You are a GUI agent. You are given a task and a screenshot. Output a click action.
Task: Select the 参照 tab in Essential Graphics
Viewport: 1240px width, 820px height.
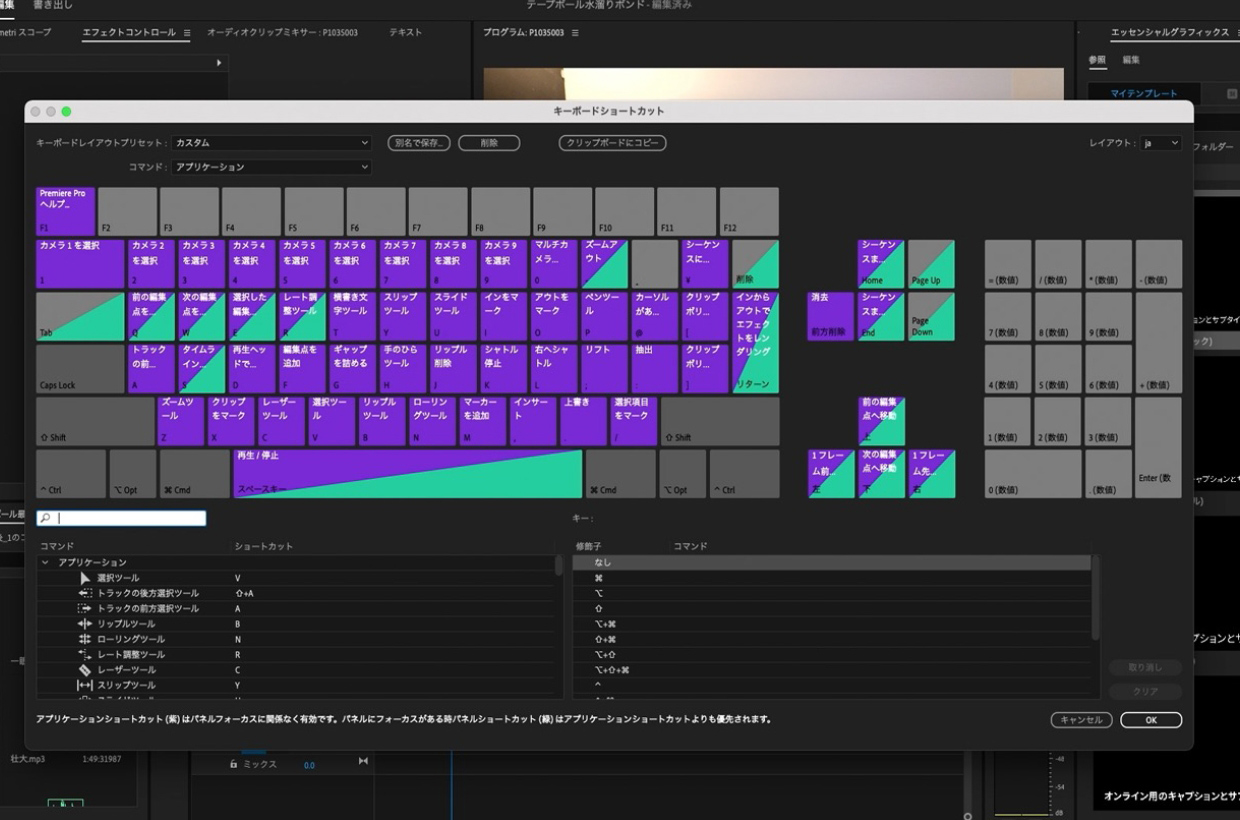click(x=1097, y=60)
